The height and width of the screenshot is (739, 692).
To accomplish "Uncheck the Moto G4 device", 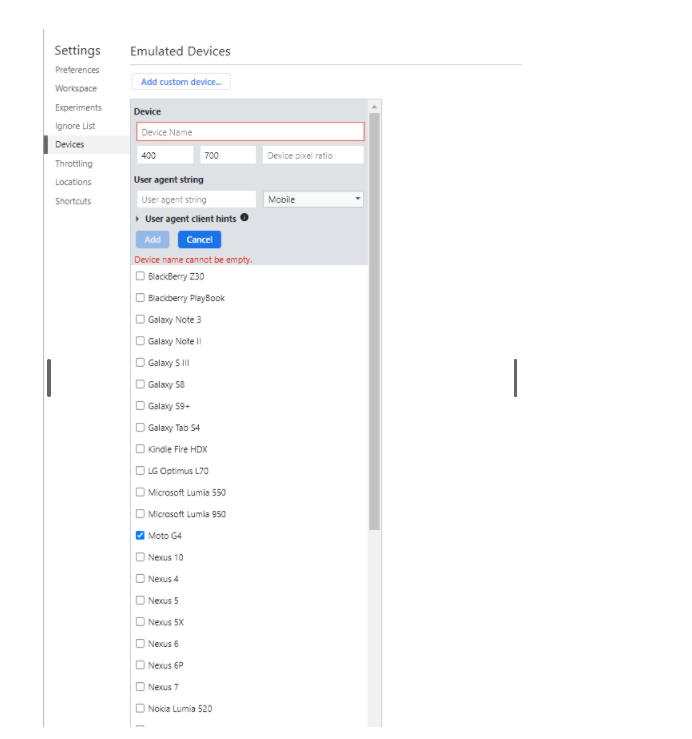I will pyautogui.click(x=140, y=535).
